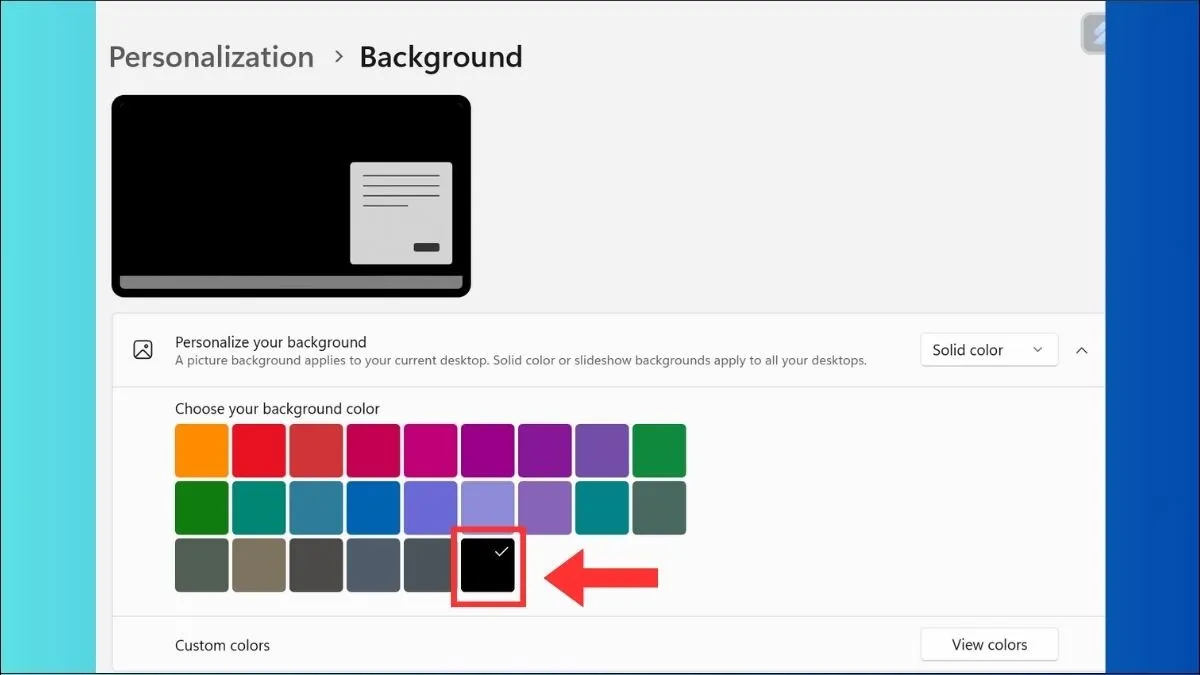Pick the taupe brown swatch in the bottom row
1200x675 pixels.
(x=259, y=566)
